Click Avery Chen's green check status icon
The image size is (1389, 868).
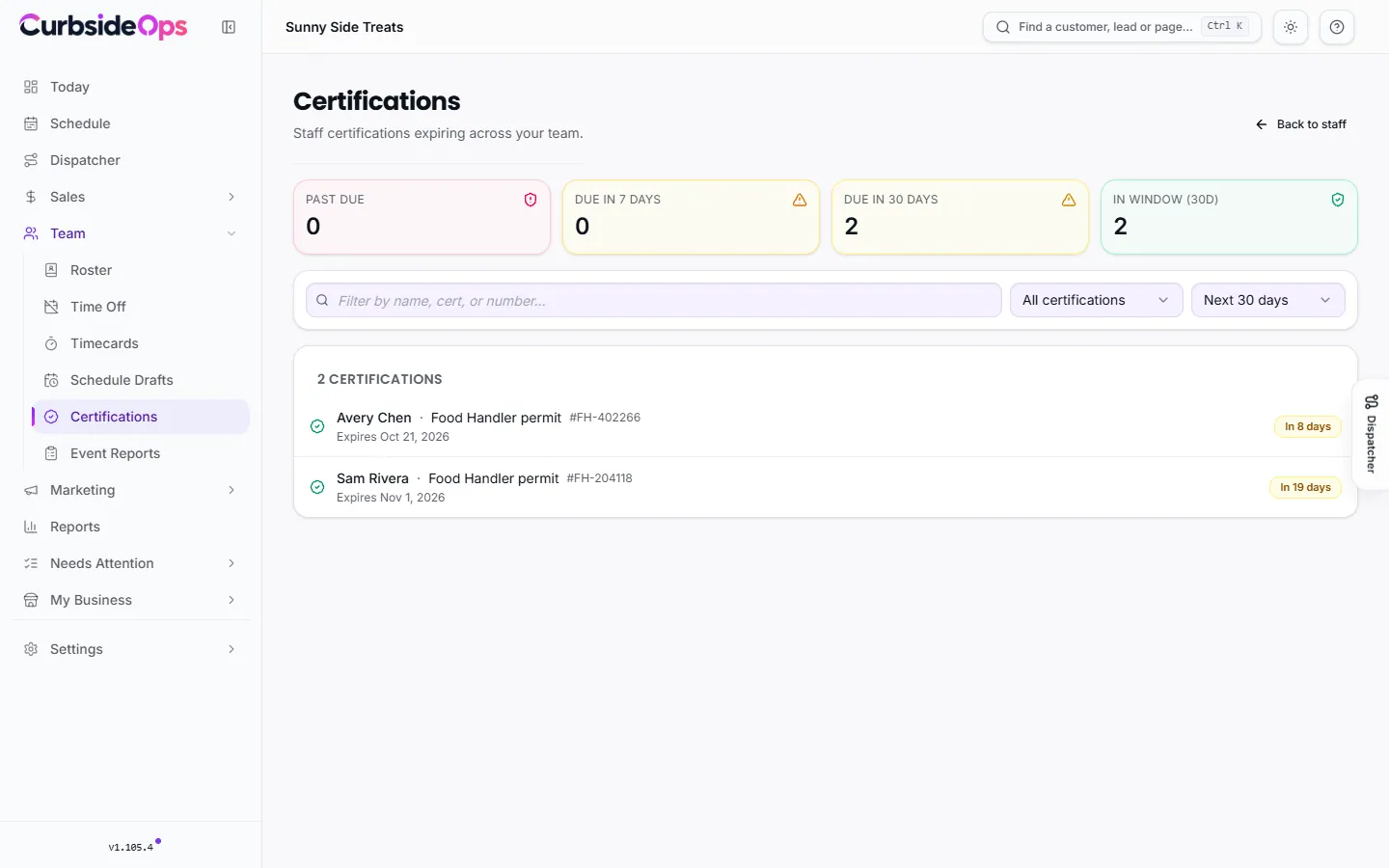pos(317,426)
